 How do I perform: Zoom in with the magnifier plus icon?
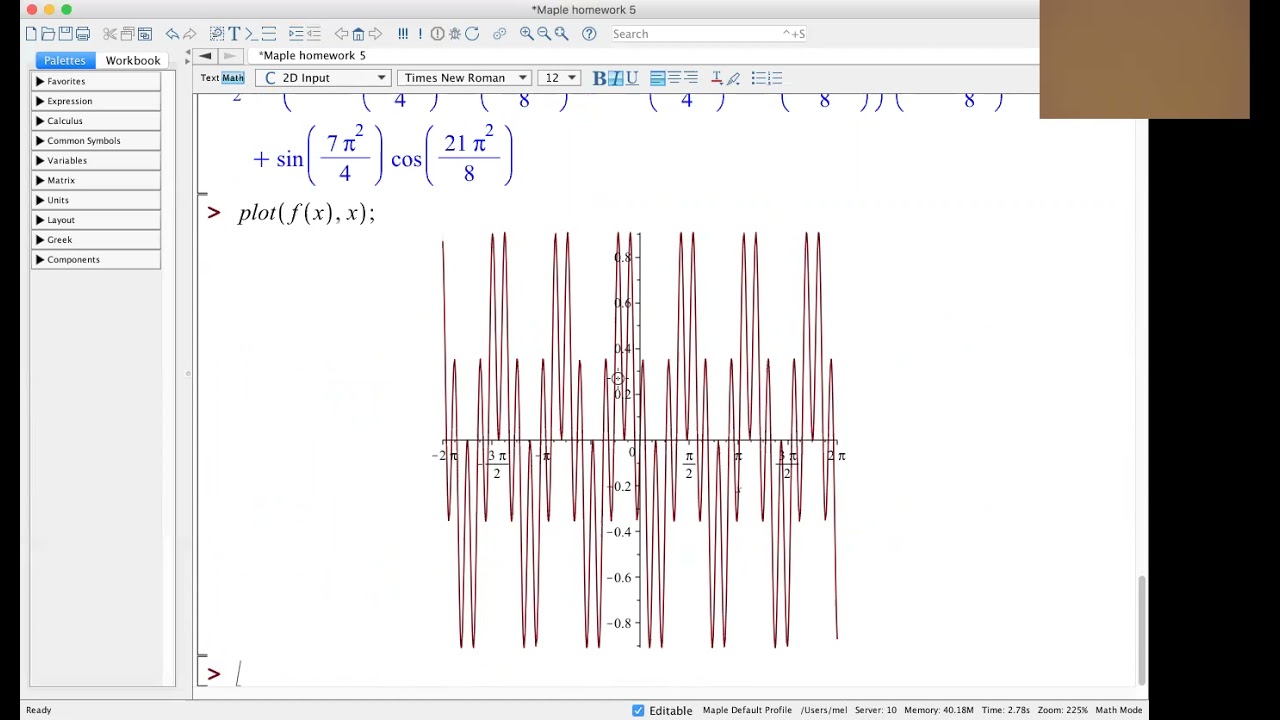[x=526, y=34]
